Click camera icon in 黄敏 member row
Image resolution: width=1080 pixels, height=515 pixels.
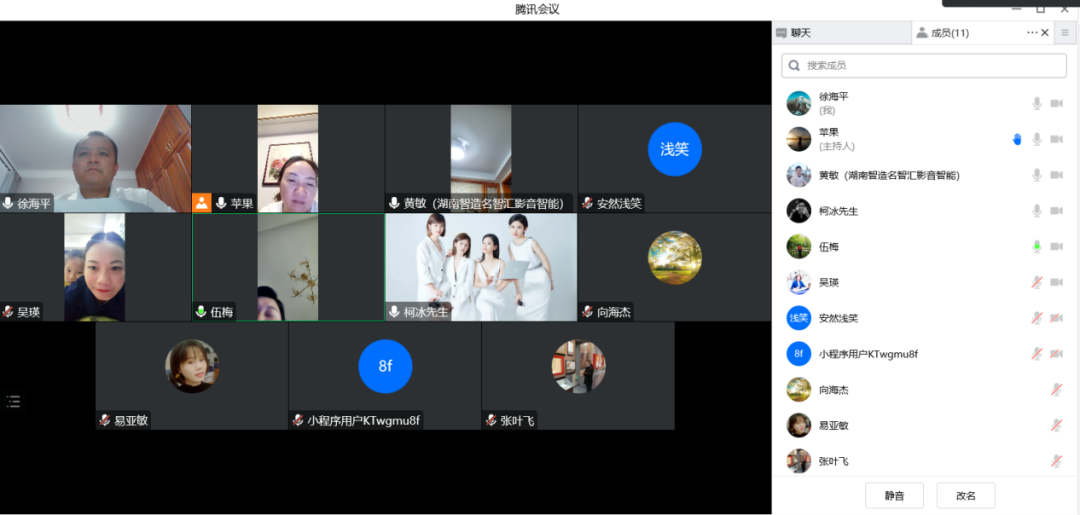coord(1056,175)
